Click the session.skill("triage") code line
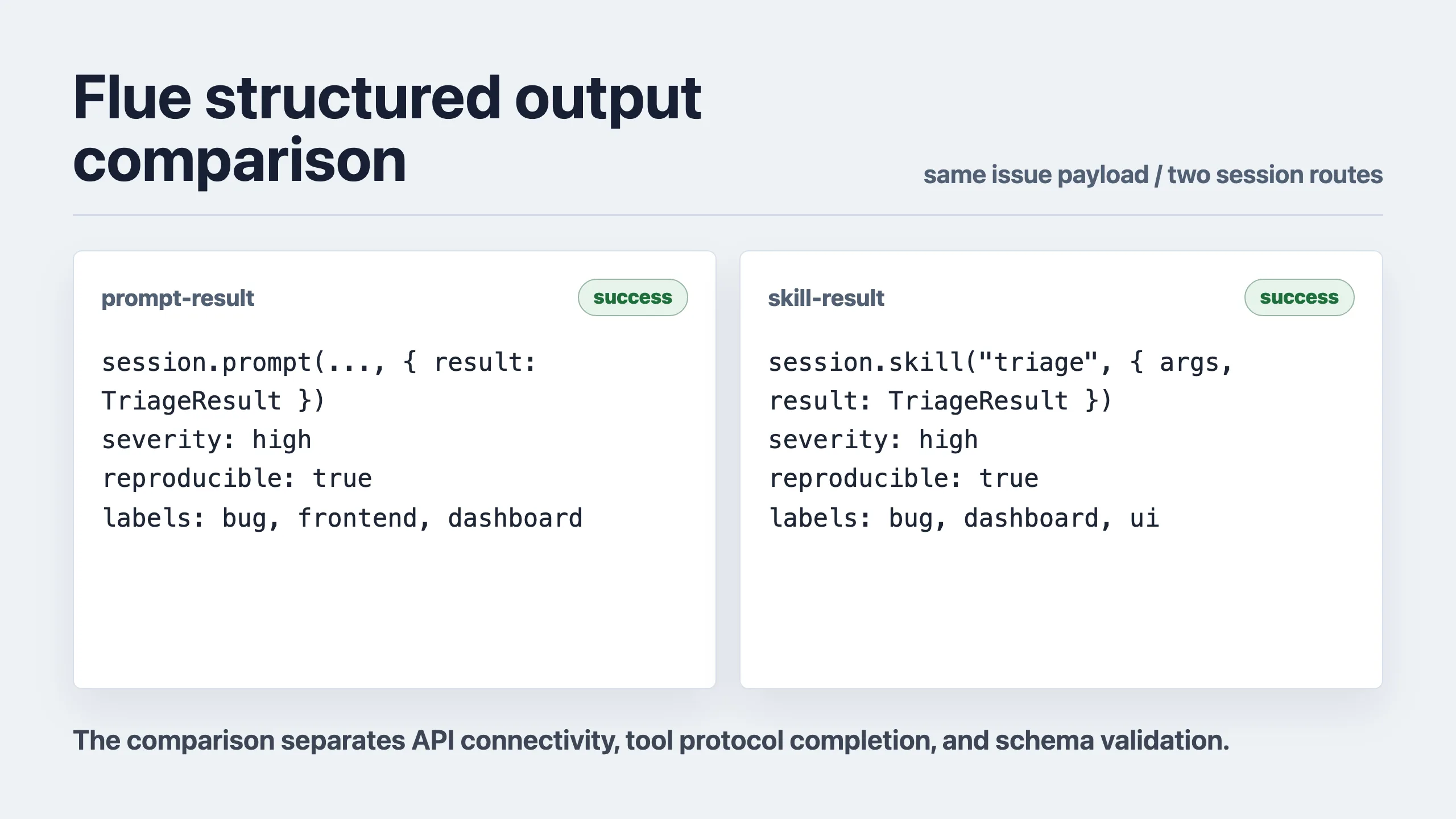Screen dimensions: 1456x819 [x=1000, y=362]
